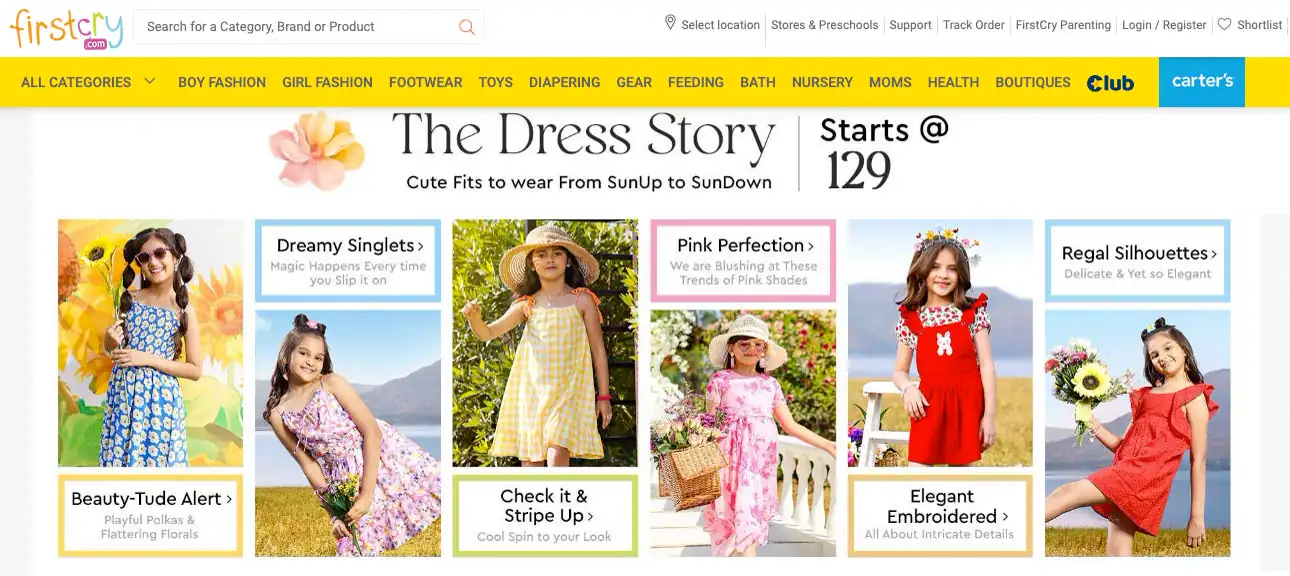Go to Boutiques section
The height and width of the screenshot is (576, 1290).
coord(1033,82)
